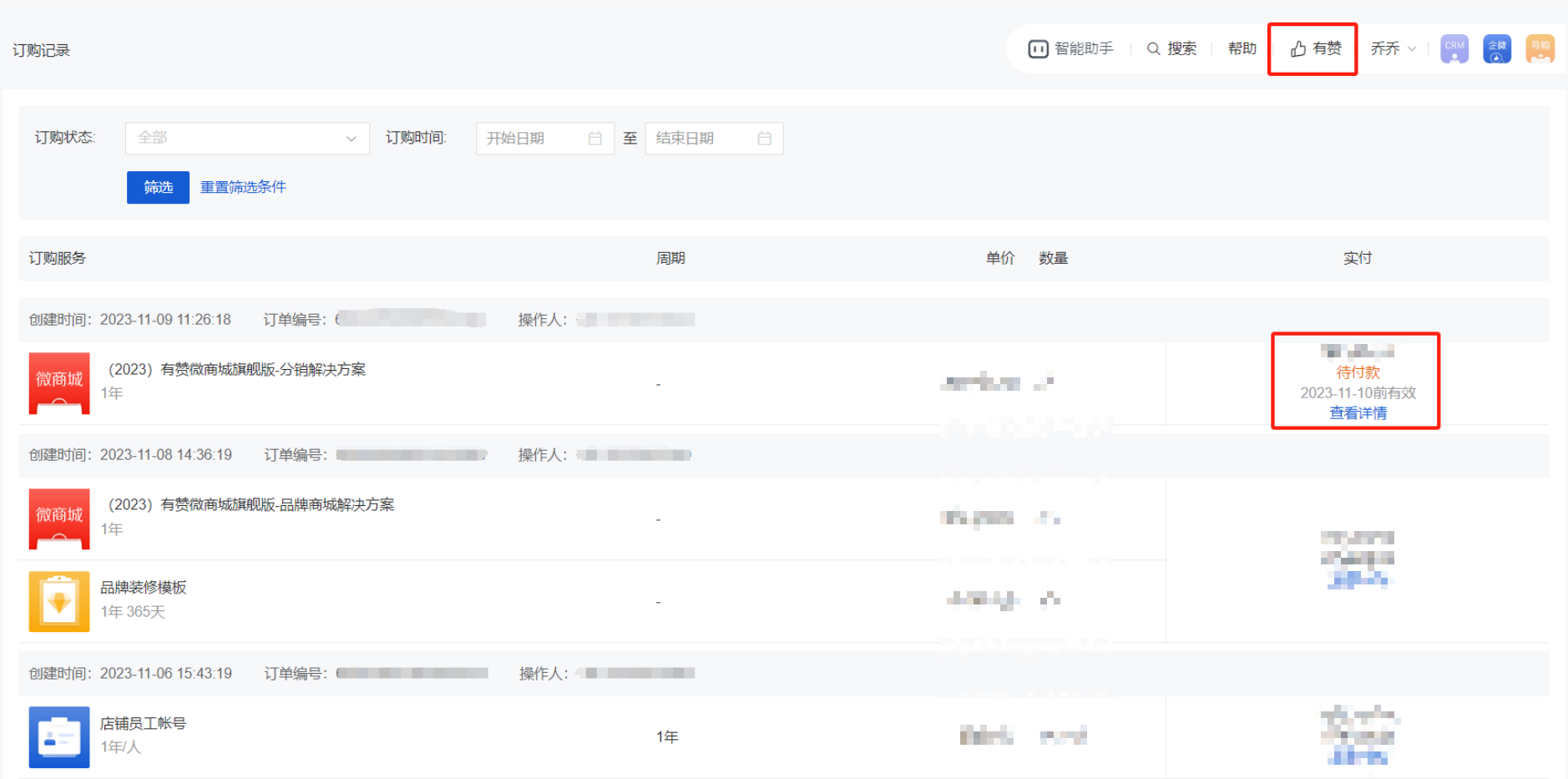
Task: Click 查看详情 for the 待付款 order
Action: tap(1358, 413)
